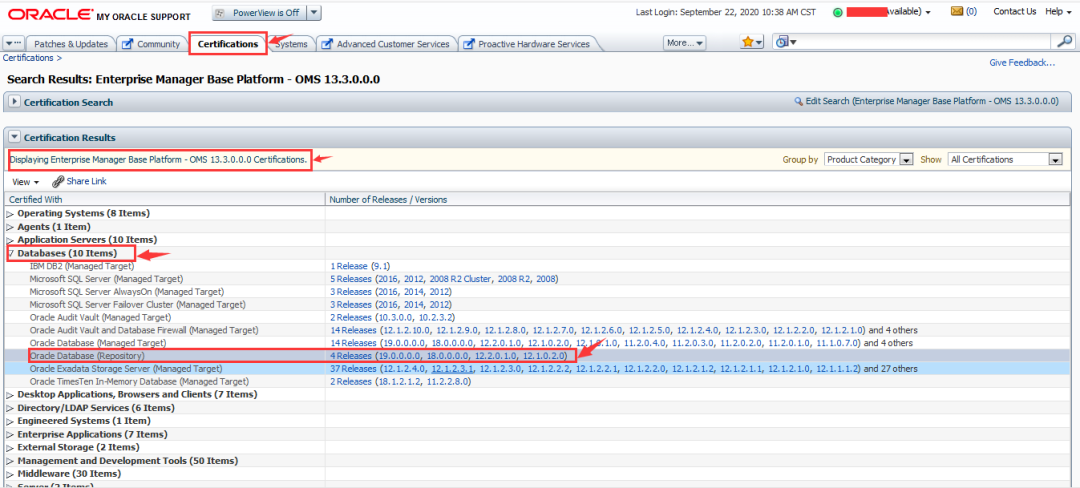The height and width of the screenshot is (488, 1080).
Task: Expand Agents (1 Item) row
Action: pos(10,226)
